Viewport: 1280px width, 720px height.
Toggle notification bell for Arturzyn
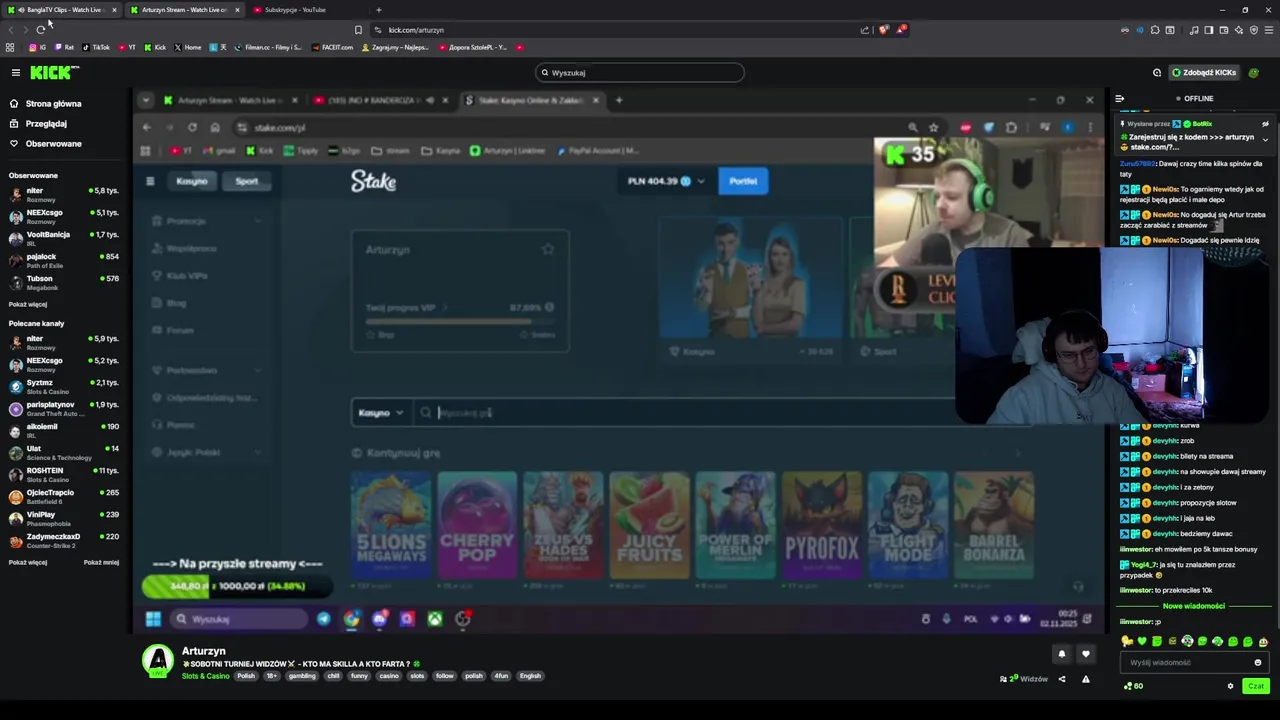(x=1062, y=654)
